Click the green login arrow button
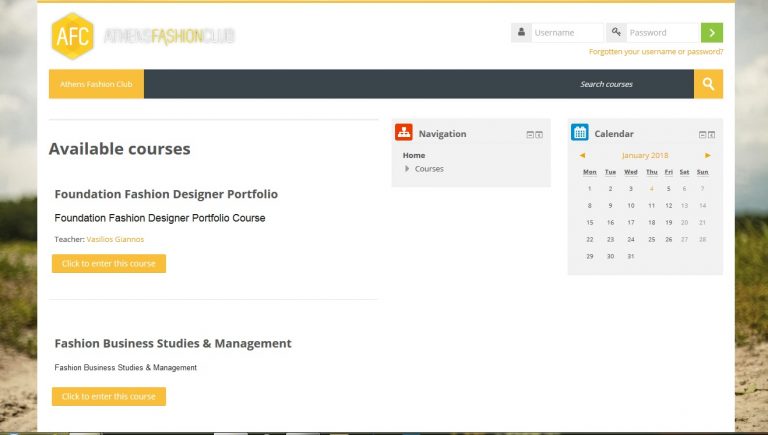 pos(712,33)
